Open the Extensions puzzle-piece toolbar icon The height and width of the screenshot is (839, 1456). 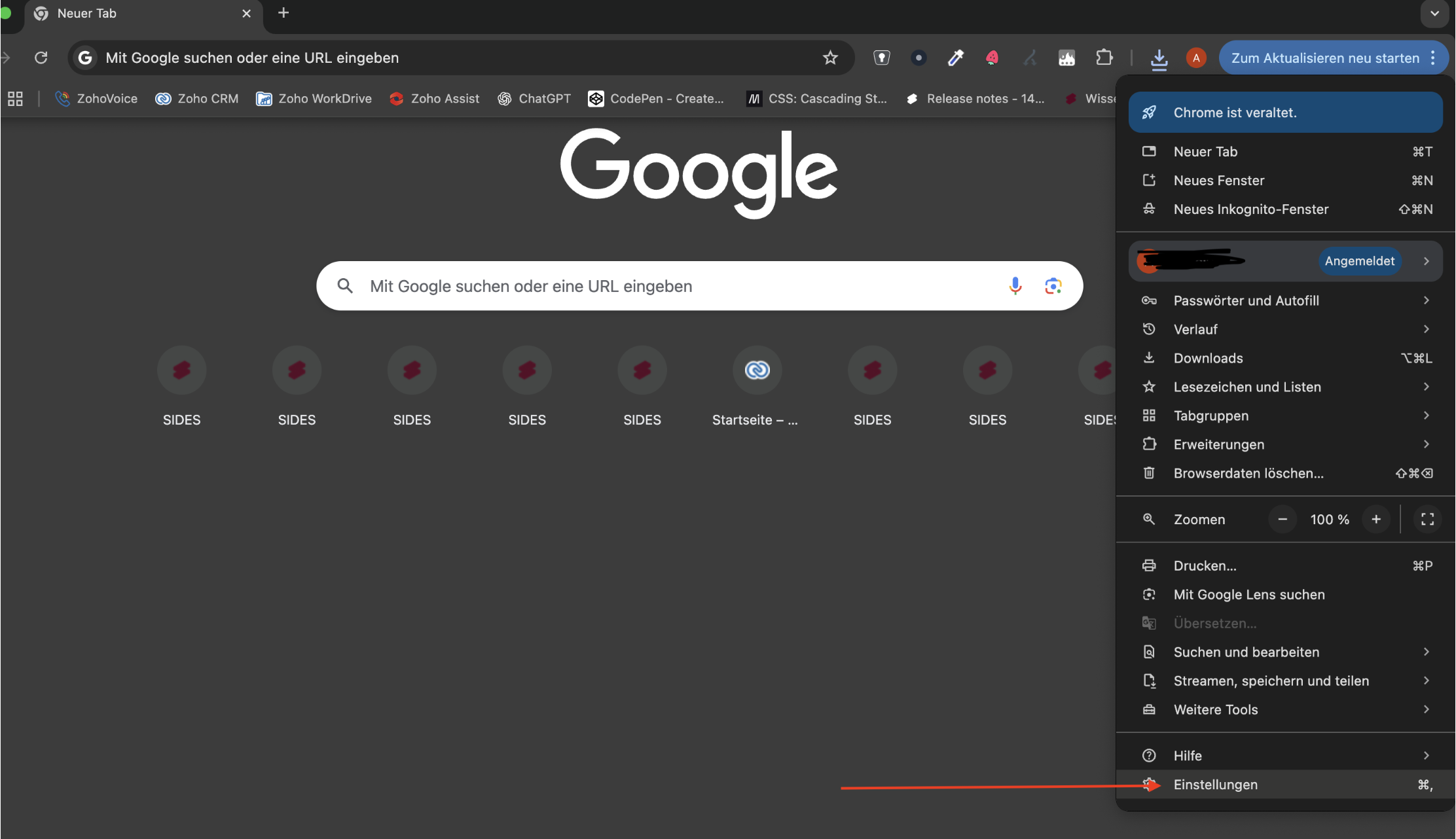(x=1104, y=58)
